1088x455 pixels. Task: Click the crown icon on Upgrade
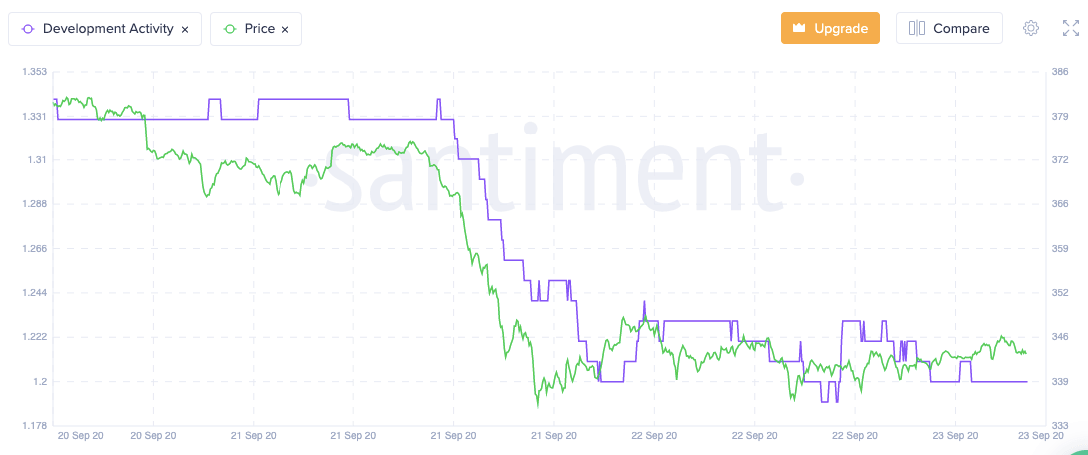(x=799, y=28)
